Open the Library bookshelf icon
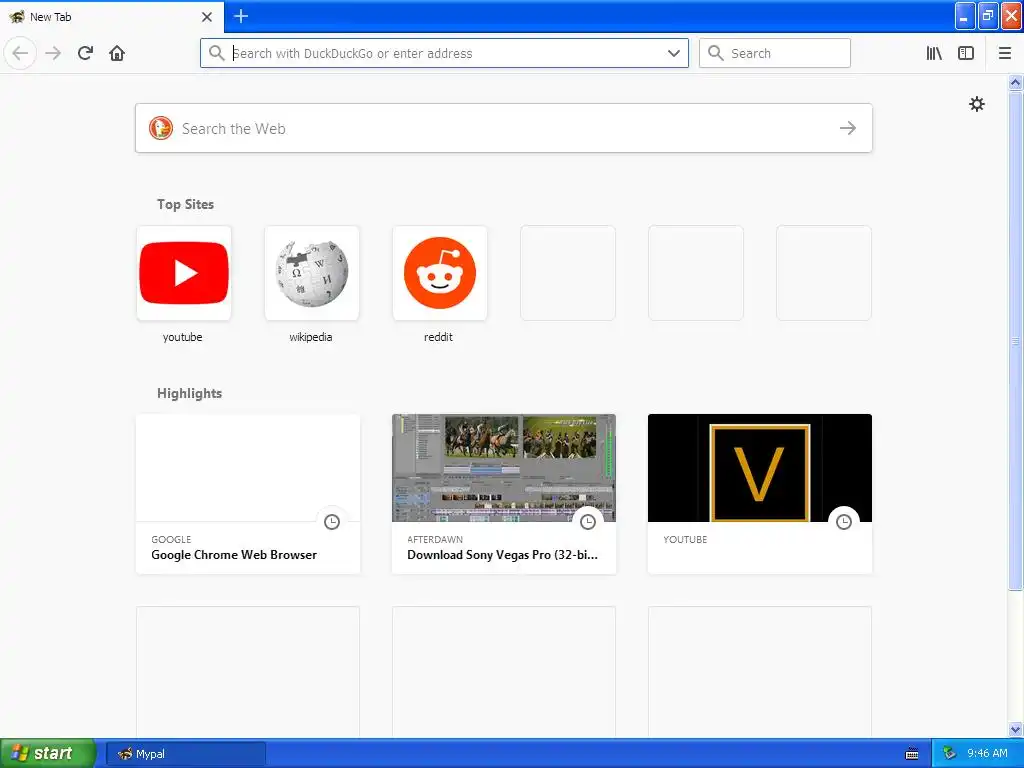The width and height of the screenshot is (1024, 768). (934, 53)
